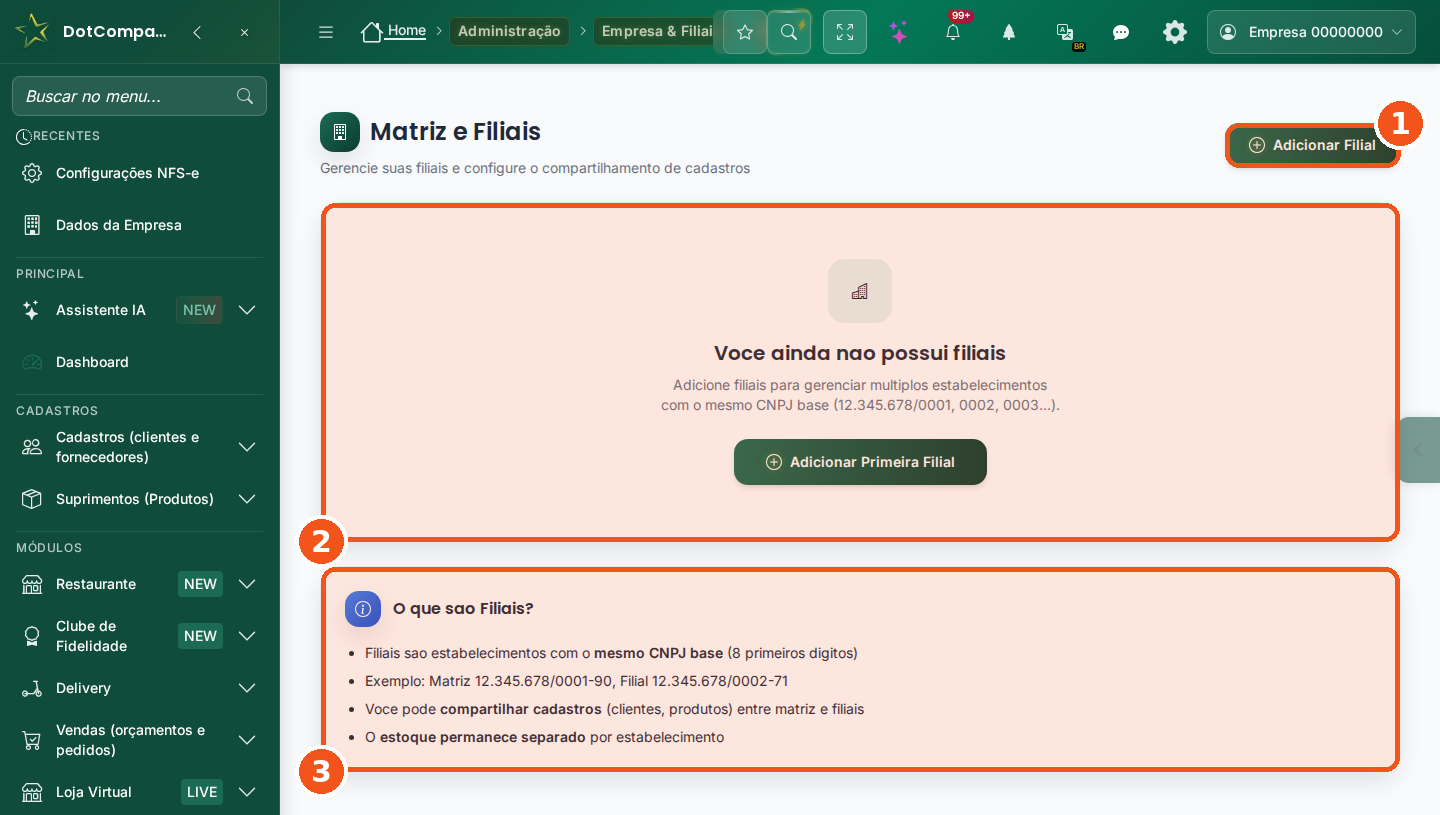Click the DotCompany star logo
Viewport: 1440px width, 815px height.
32,31
